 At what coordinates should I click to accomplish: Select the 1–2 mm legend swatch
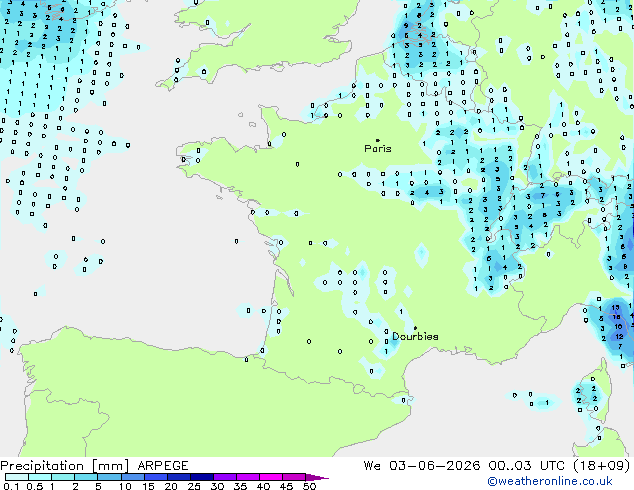pos(63,477)
